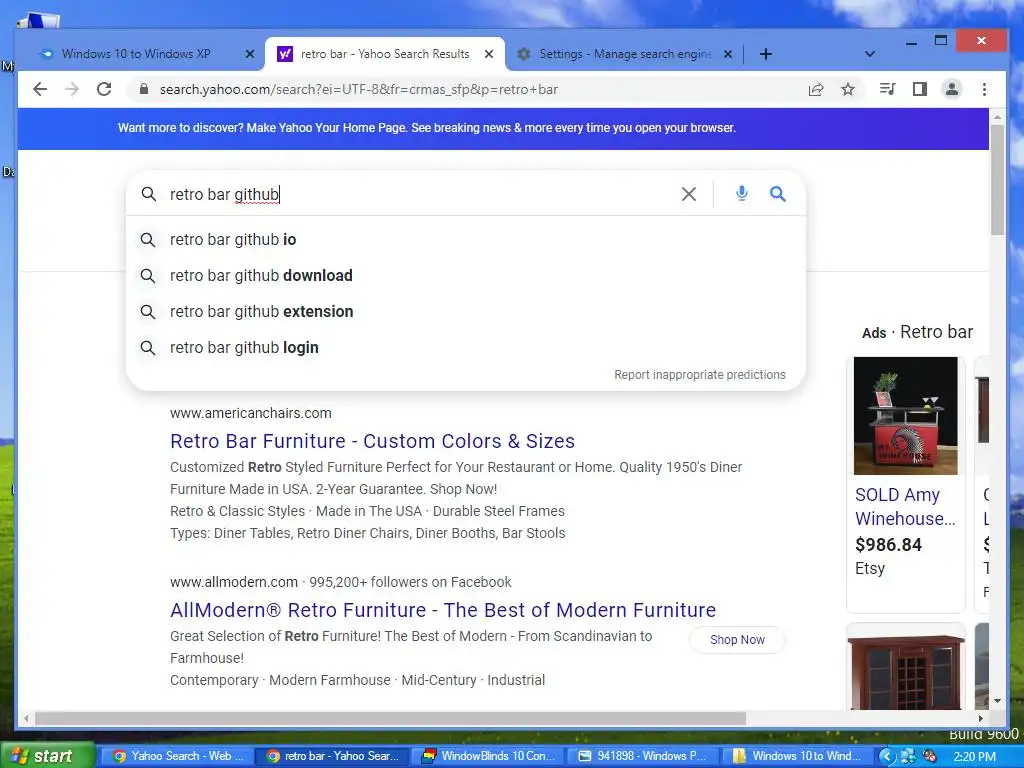Open the SOLD Amy Winehouse... ad title
Viewport: 1024px width, 768px height.
coord(905,507)
